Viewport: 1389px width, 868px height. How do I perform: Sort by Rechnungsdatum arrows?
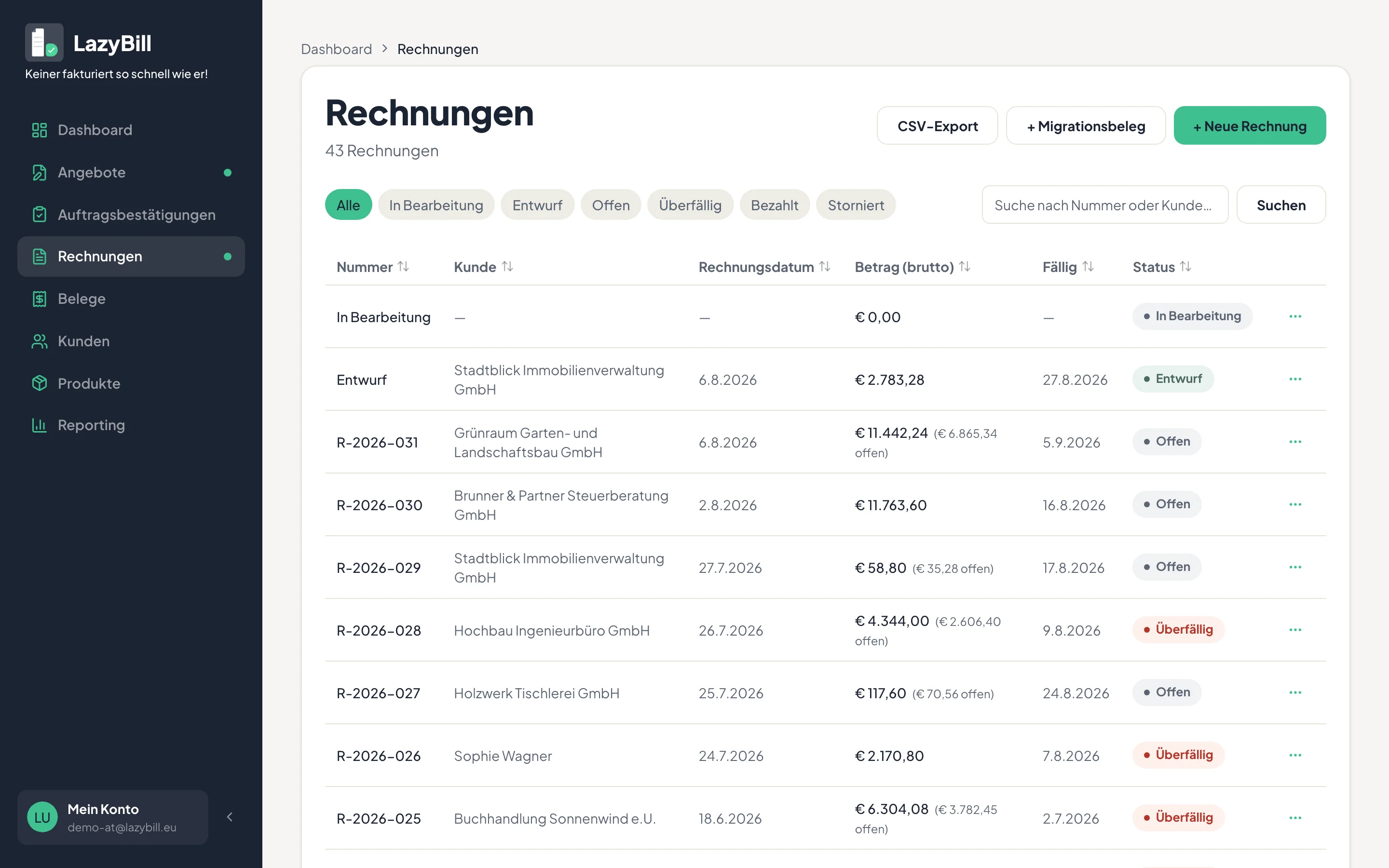pos(825,267)
